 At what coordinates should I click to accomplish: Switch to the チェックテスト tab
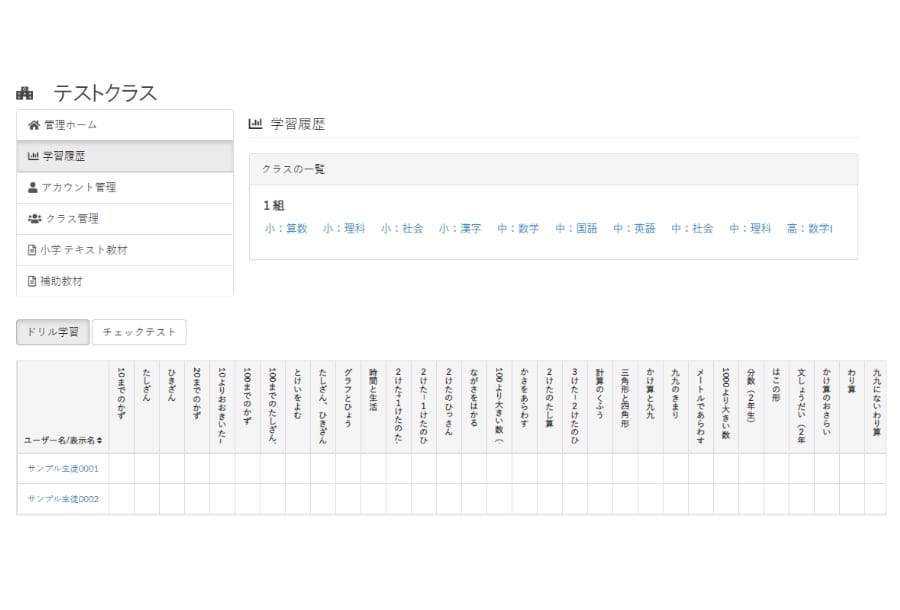point(139,332)
